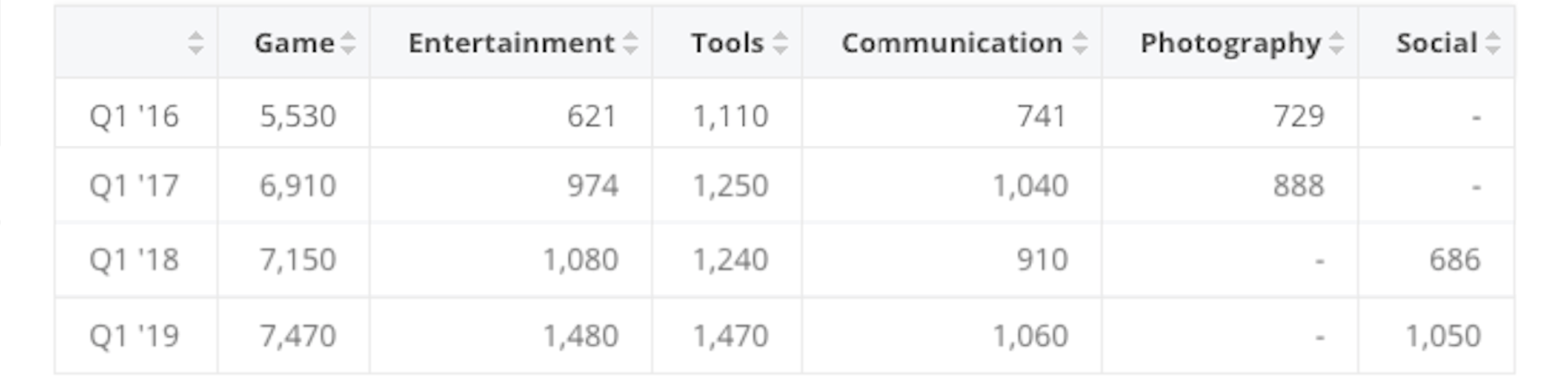Sort table by the Tools sort arrows
The height and width of the screenshot is (387, 1568).
[x=780, y=43]
